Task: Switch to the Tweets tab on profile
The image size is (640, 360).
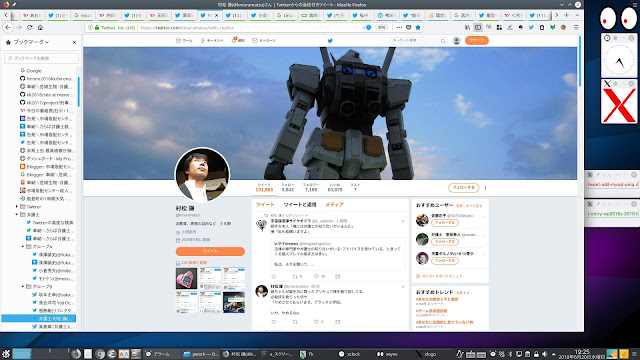Action: (x=264, y=204)
